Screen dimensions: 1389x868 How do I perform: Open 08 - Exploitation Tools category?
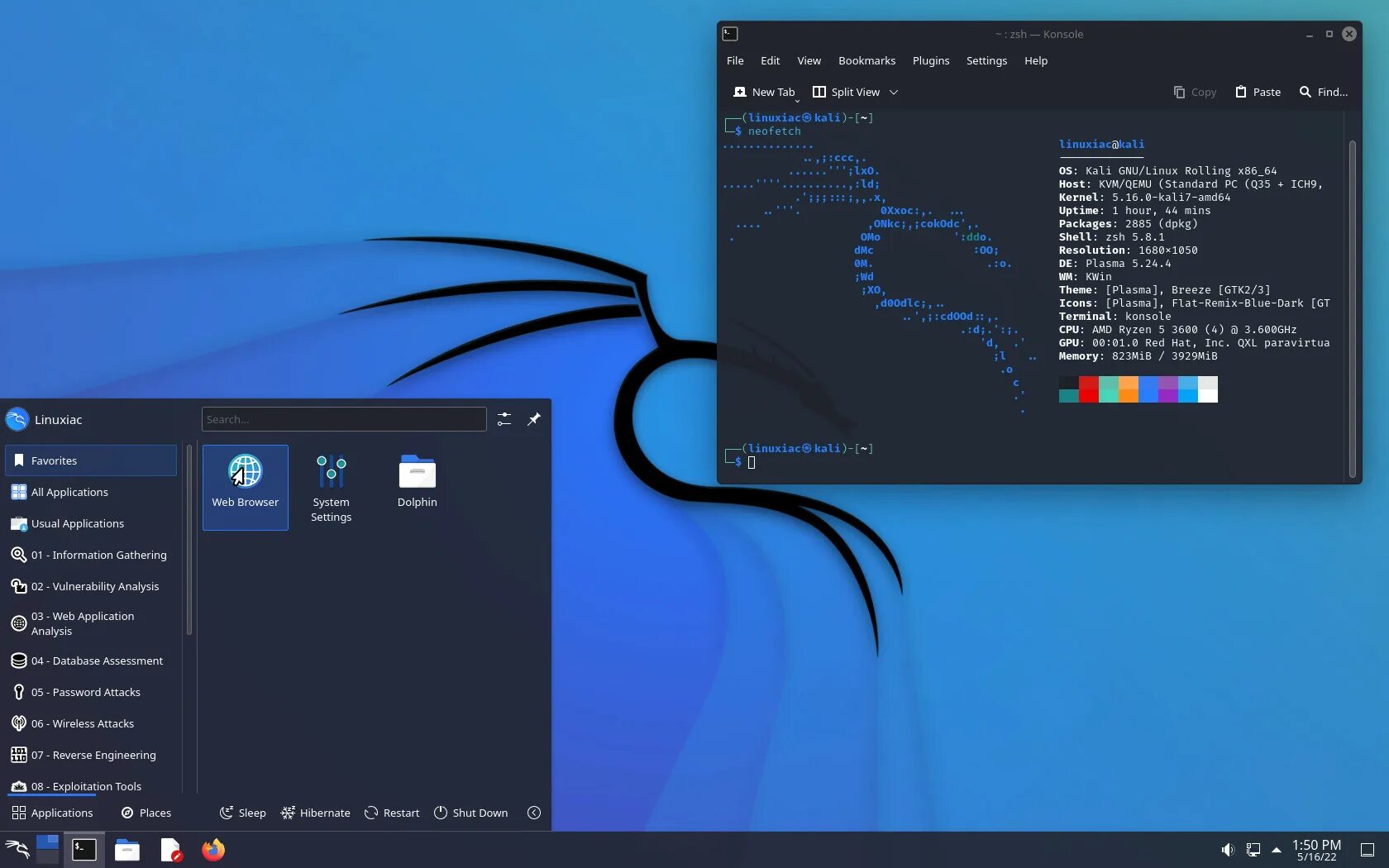pyautogui.click(x=91, y=785)
